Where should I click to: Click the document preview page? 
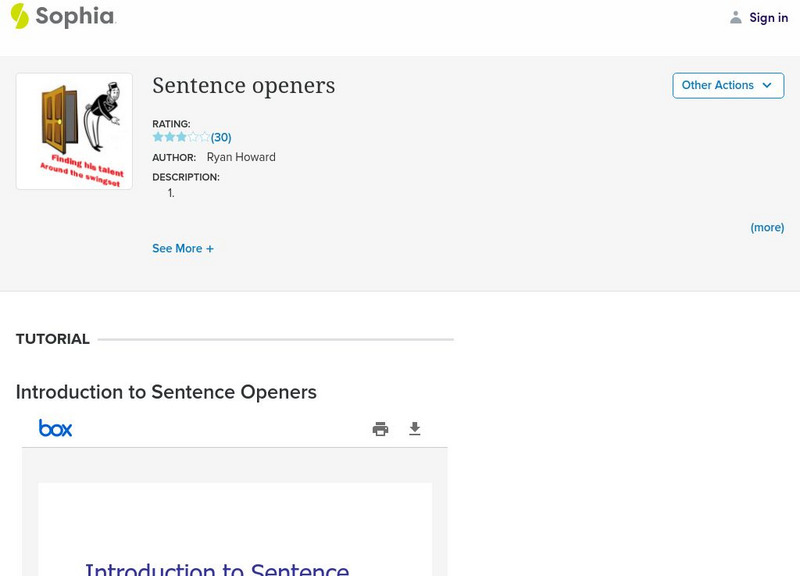235,530
